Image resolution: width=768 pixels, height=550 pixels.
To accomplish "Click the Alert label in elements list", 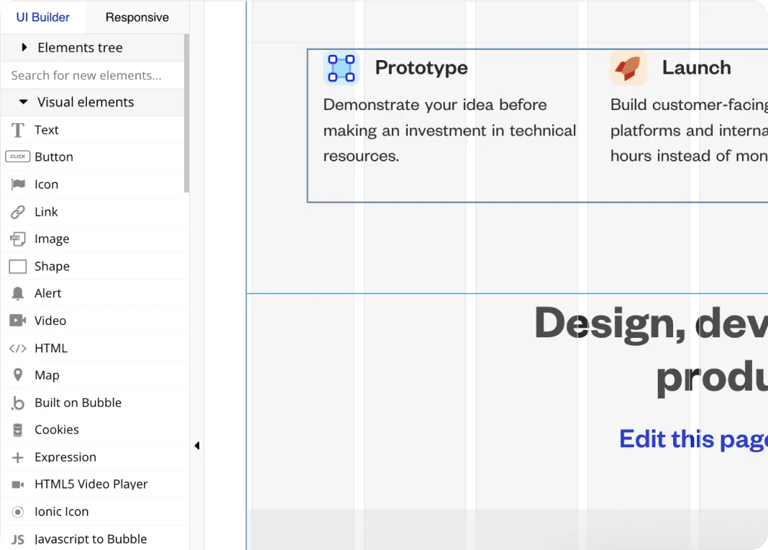I will coord(48,293).
